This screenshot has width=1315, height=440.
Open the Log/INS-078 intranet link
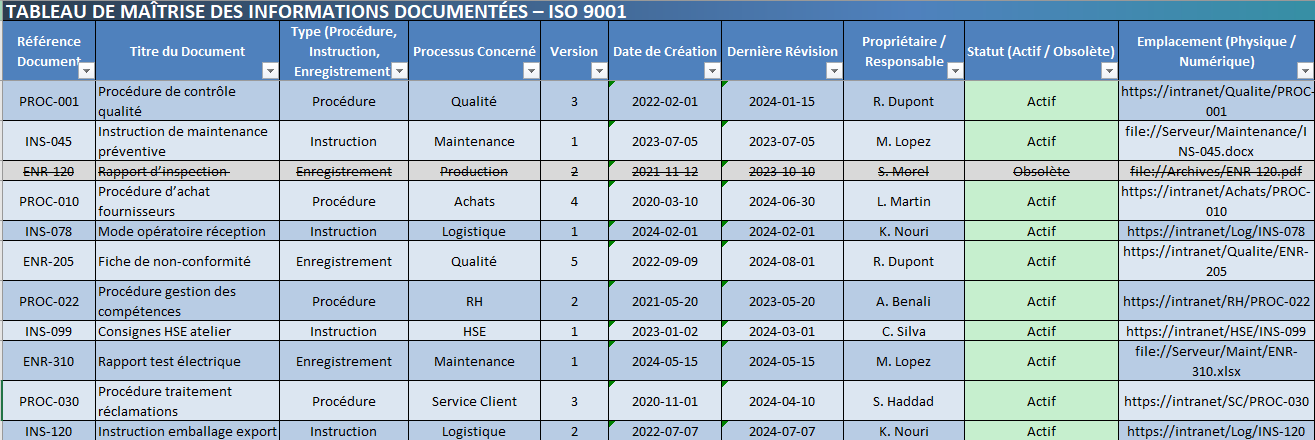tap(1216, 231)
